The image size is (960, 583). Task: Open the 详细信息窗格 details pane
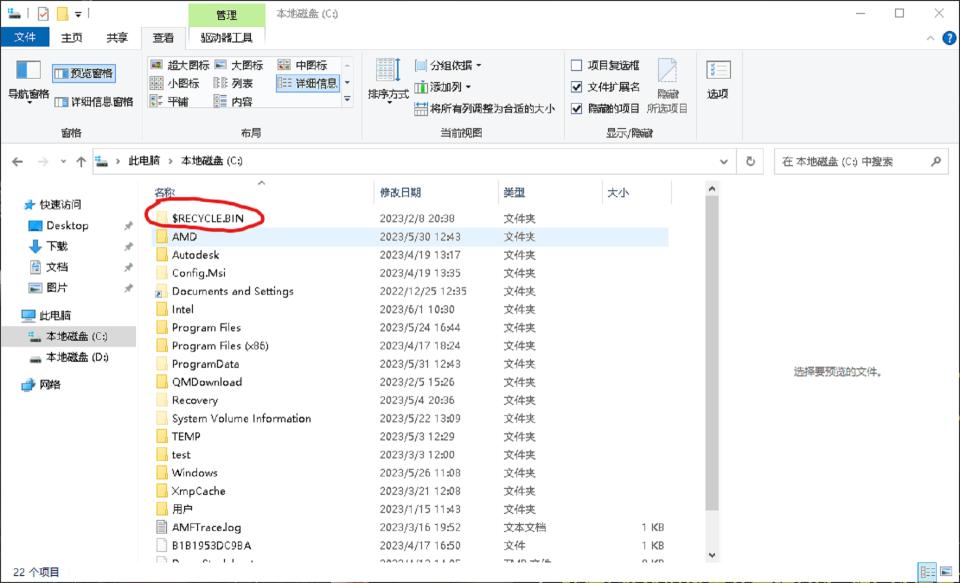pos(95,100)
